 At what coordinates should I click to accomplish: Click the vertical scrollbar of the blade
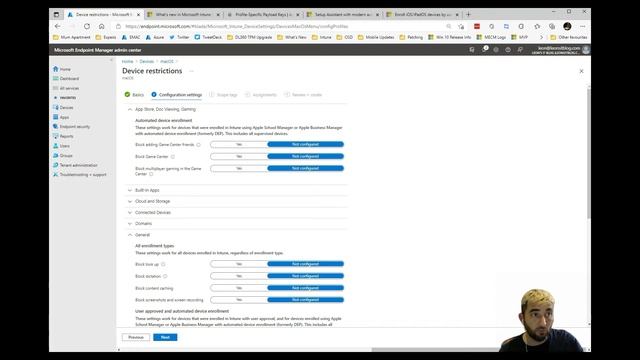(x=589, y=153)
